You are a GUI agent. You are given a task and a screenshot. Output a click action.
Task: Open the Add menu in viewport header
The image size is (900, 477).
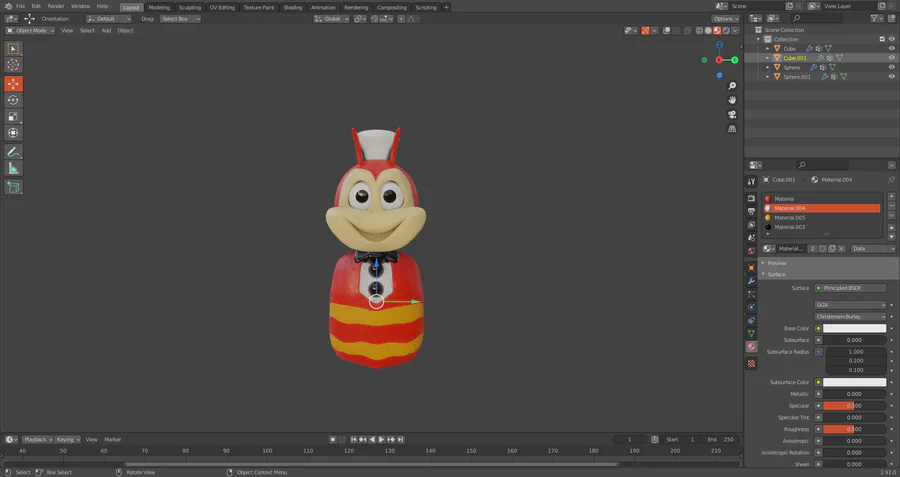pyautogui.click(x=106, y=30)
